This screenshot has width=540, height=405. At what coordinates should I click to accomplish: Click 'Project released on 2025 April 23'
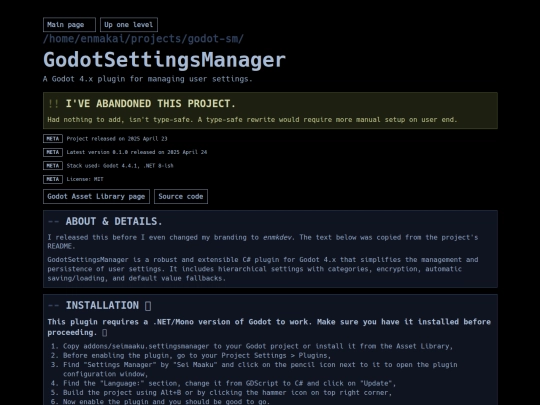[117, 139]
